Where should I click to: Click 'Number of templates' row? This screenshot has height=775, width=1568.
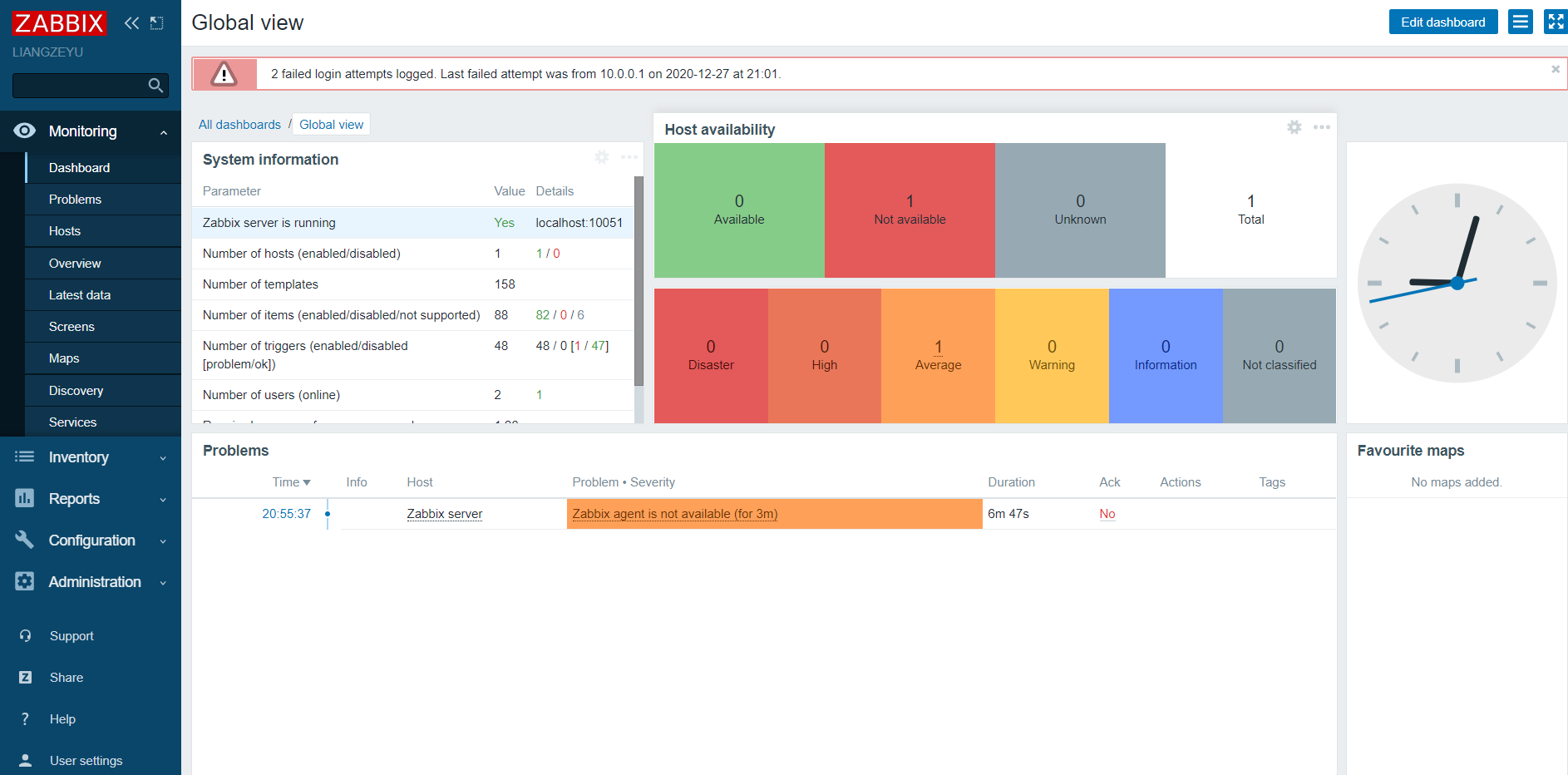point(413,284)
